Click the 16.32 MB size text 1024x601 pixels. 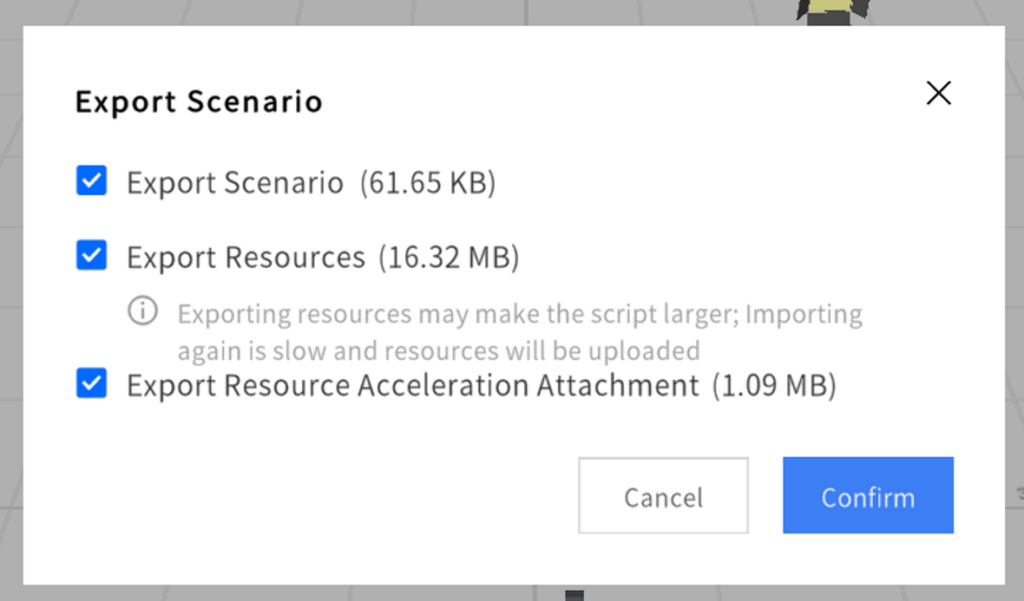449,258
